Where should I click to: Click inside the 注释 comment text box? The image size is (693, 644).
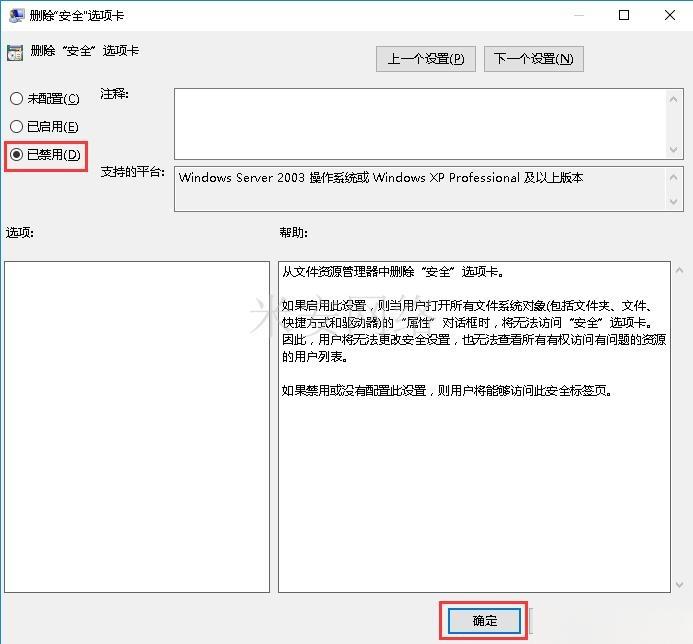(x=420, y=124)
